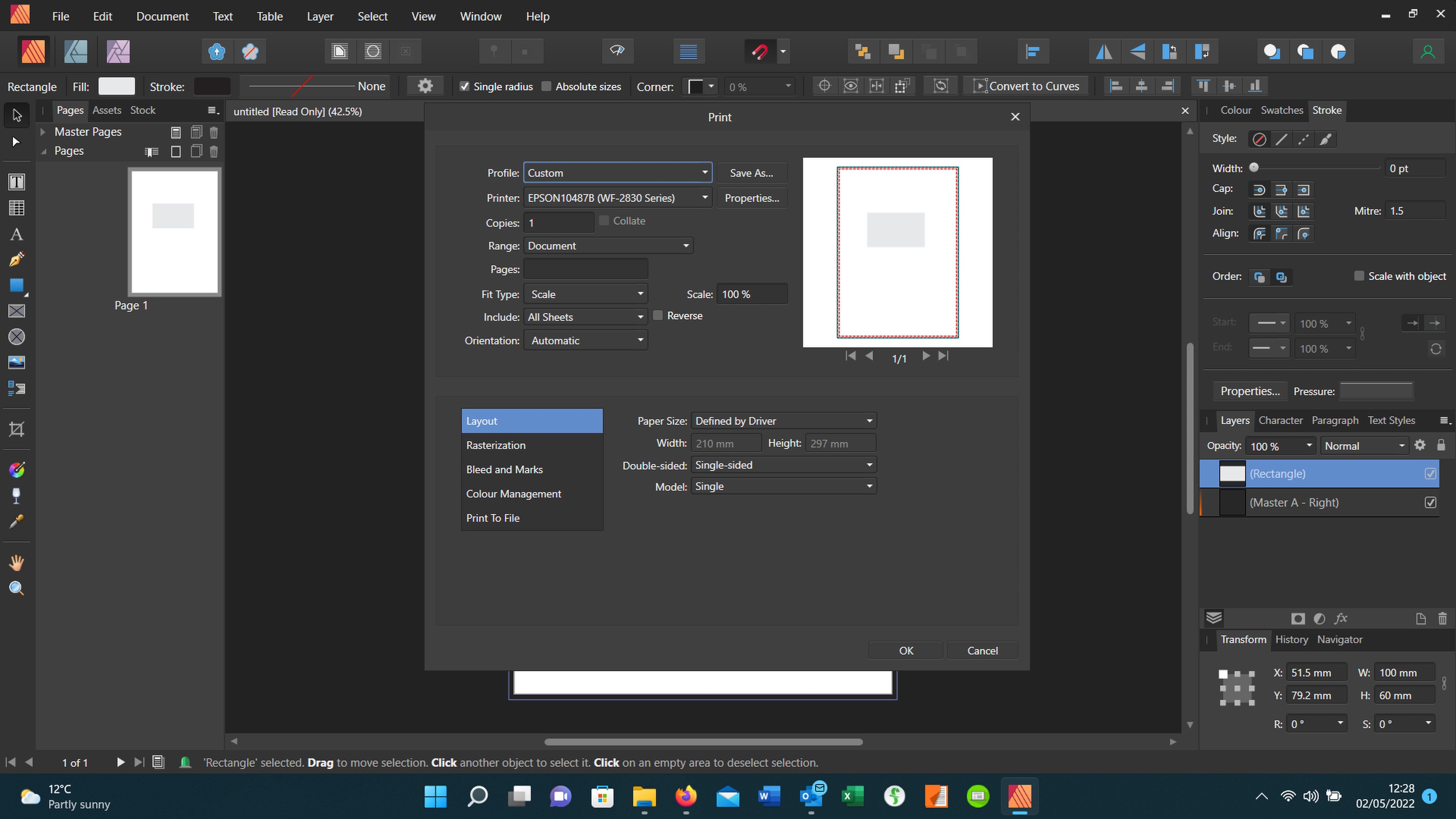Select the Rectangle shape tool

coord(16,285)
